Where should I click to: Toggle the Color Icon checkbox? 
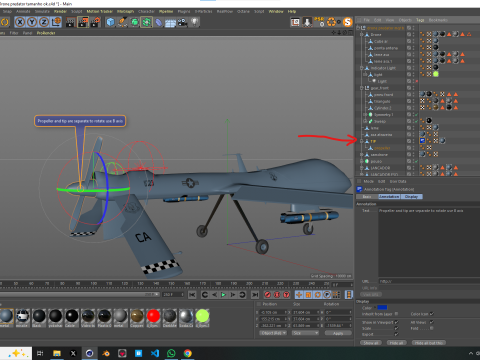pos(432,314)
